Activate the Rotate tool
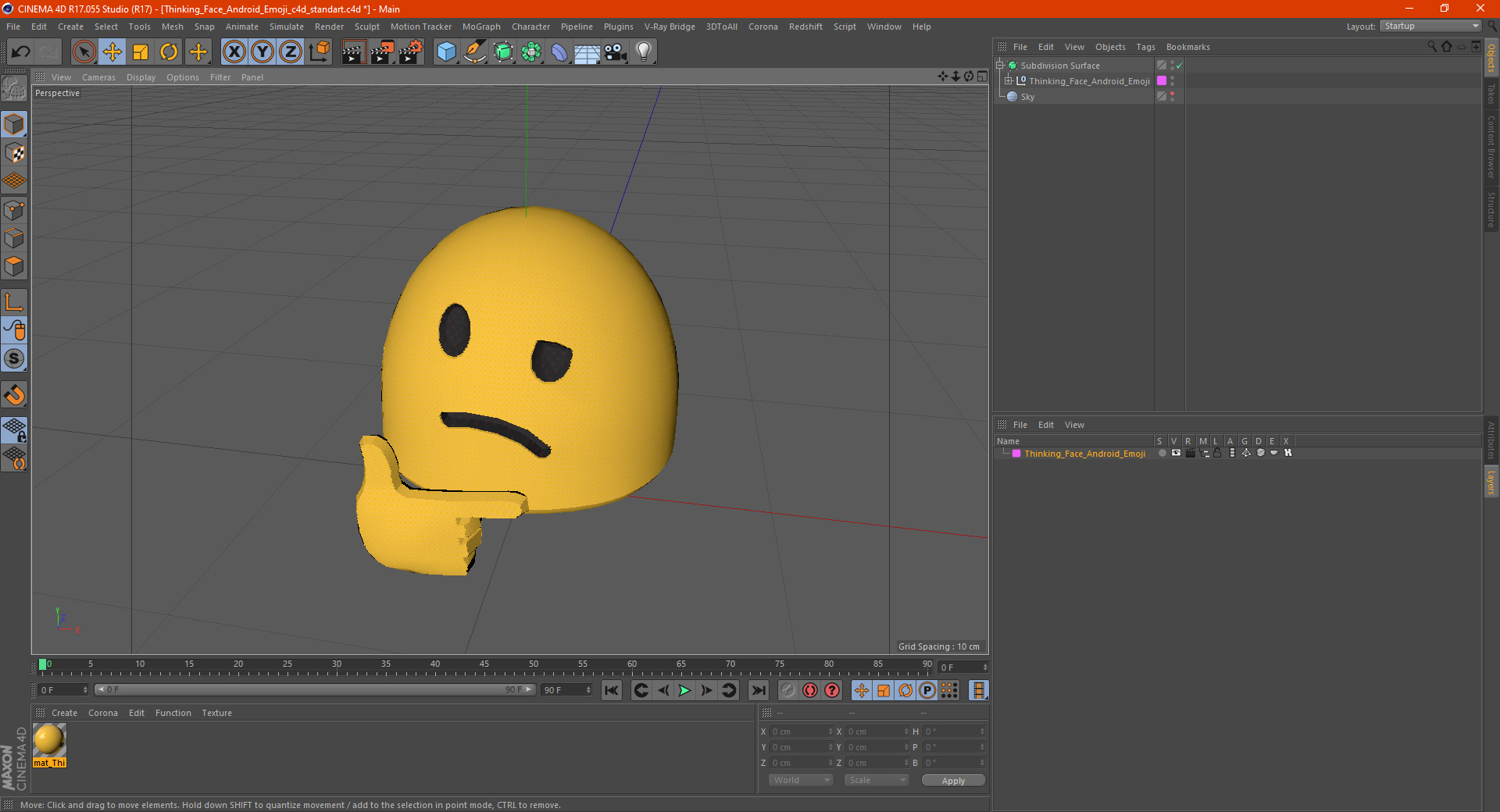 (x=169, y=52)
